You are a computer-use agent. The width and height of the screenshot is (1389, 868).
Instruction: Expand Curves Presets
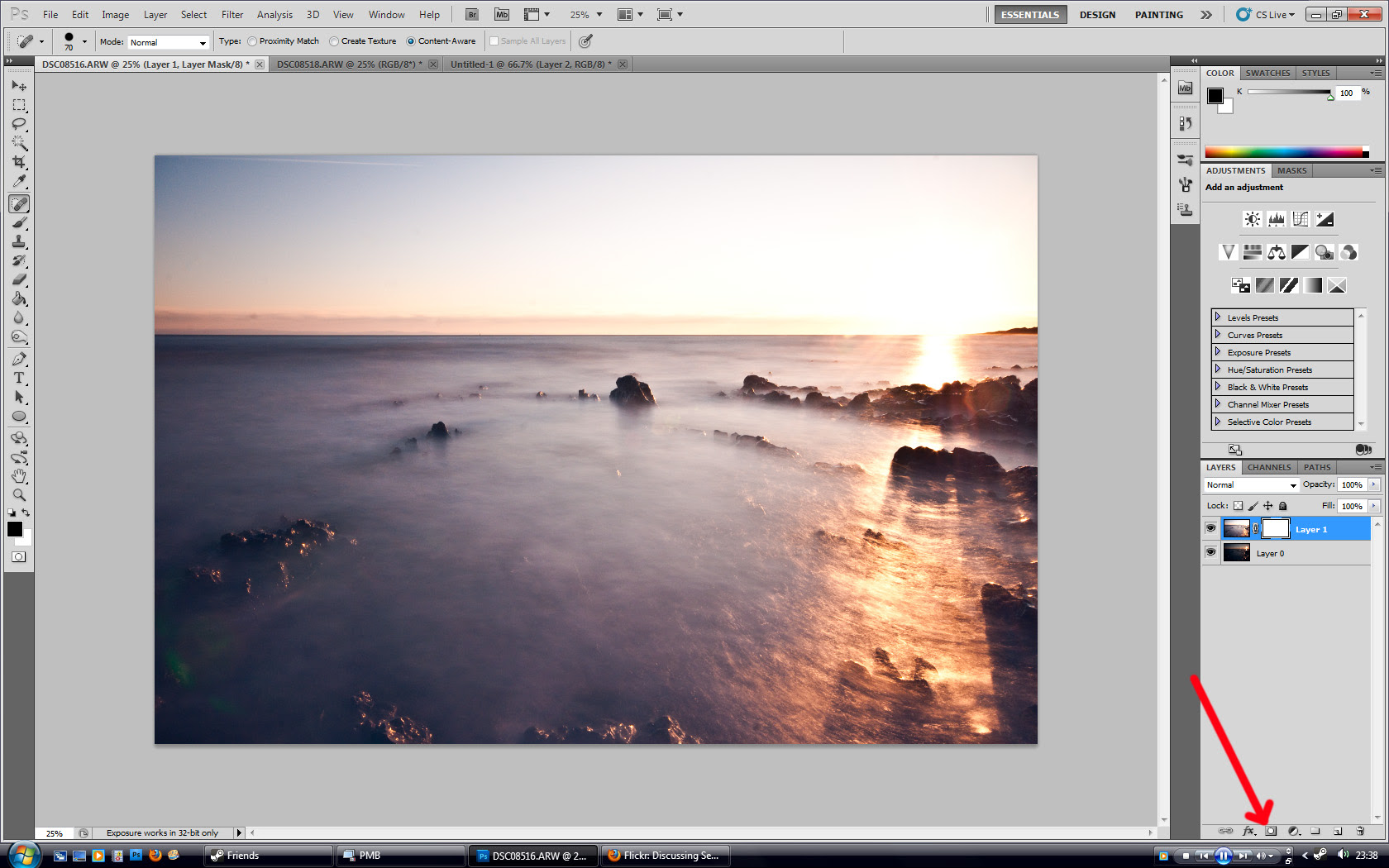[1218, 335]
